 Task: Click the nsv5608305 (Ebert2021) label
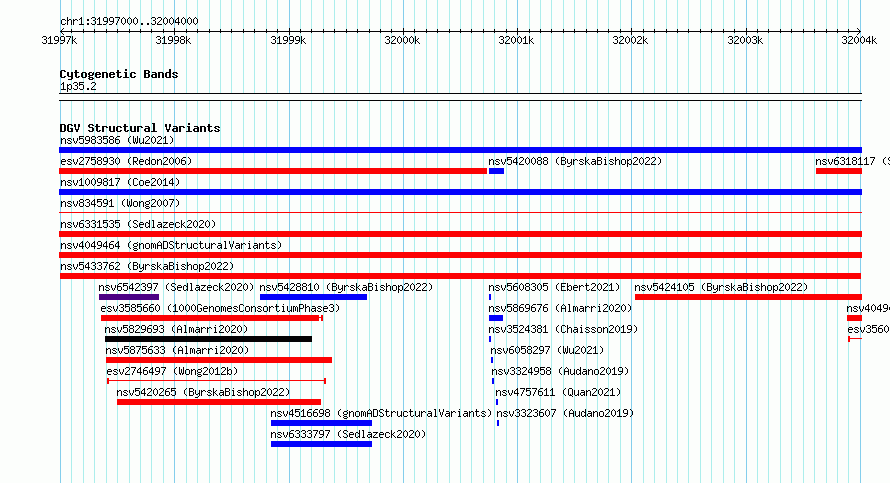(554, 287)
